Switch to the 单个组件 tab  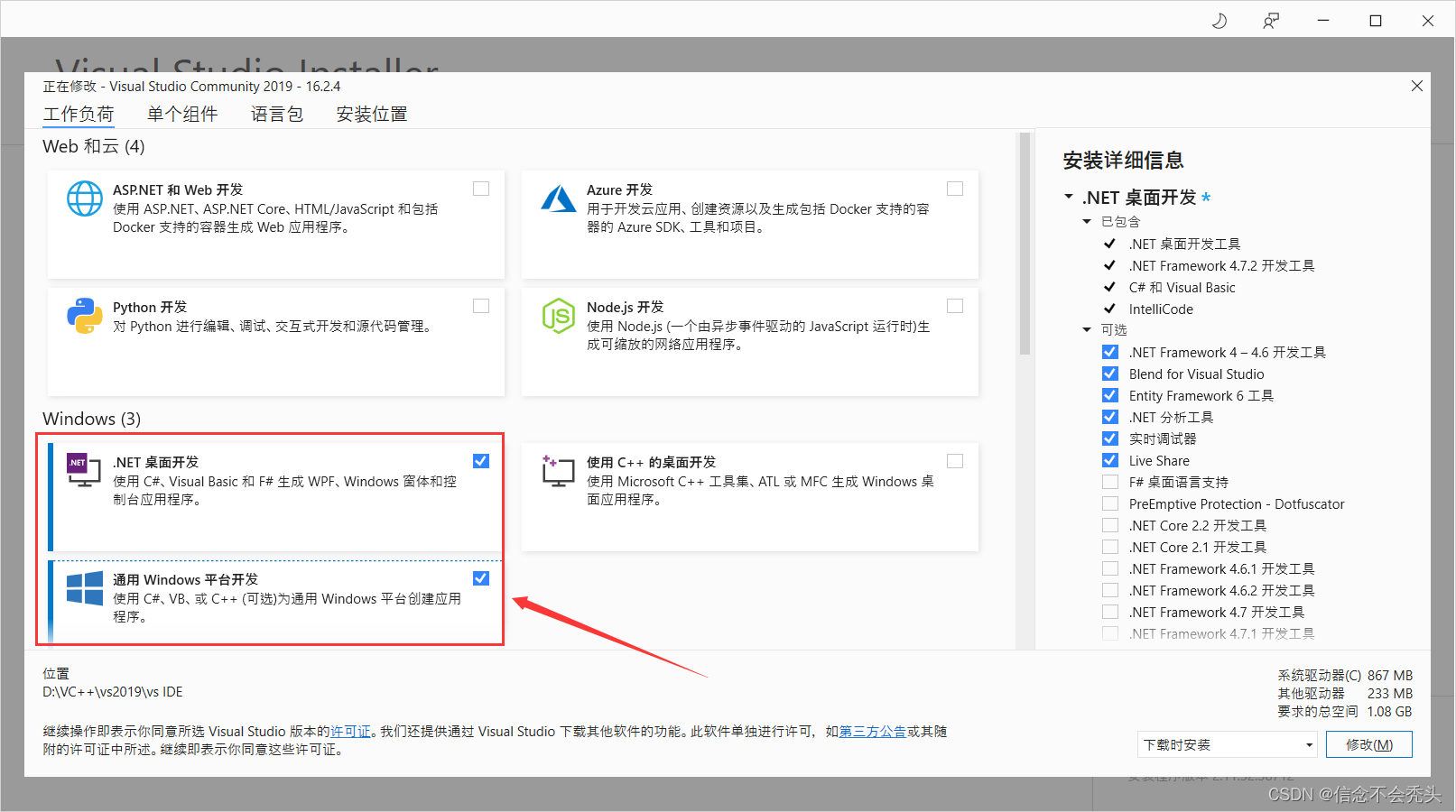click(182, 114)
